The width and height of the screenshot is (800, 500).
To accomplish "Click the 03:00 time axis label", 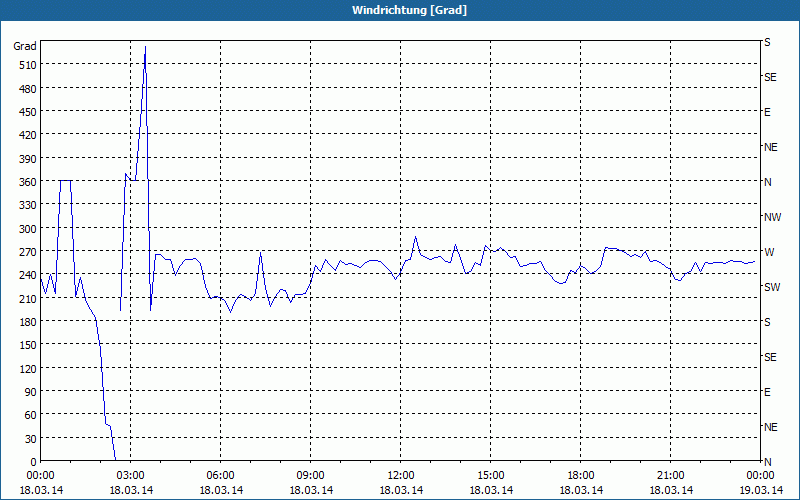I will [131, 476].
